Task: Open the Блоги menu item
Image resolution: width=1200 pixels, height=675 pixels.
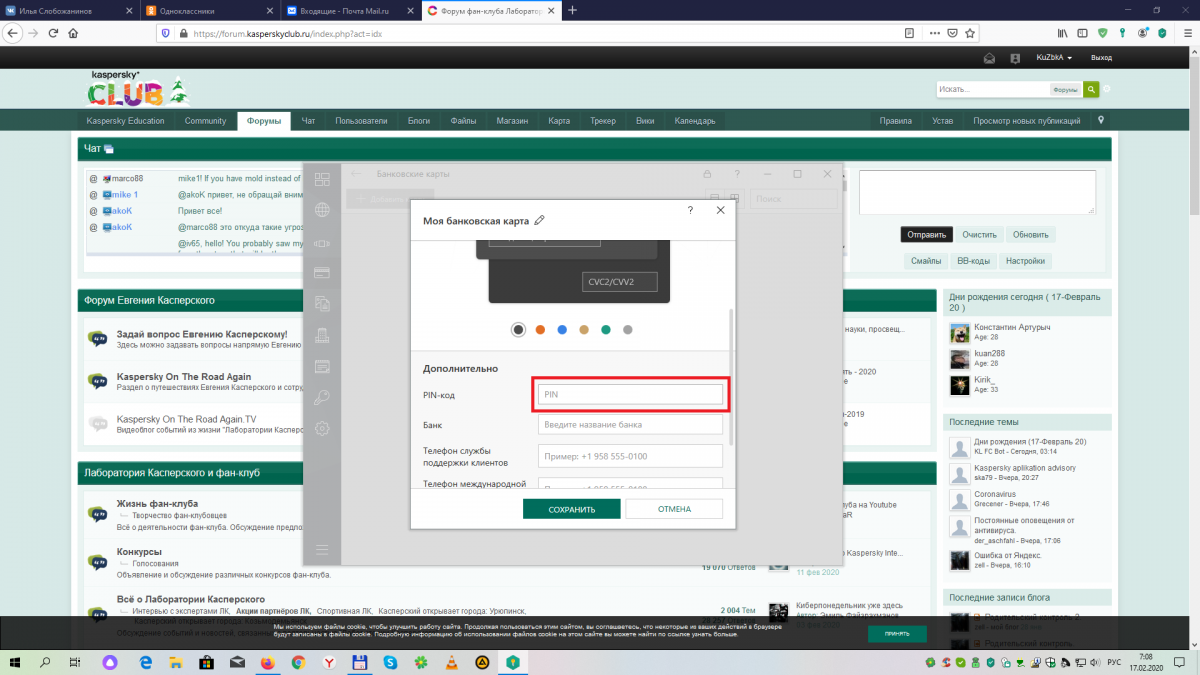Action: click(419, 121)
